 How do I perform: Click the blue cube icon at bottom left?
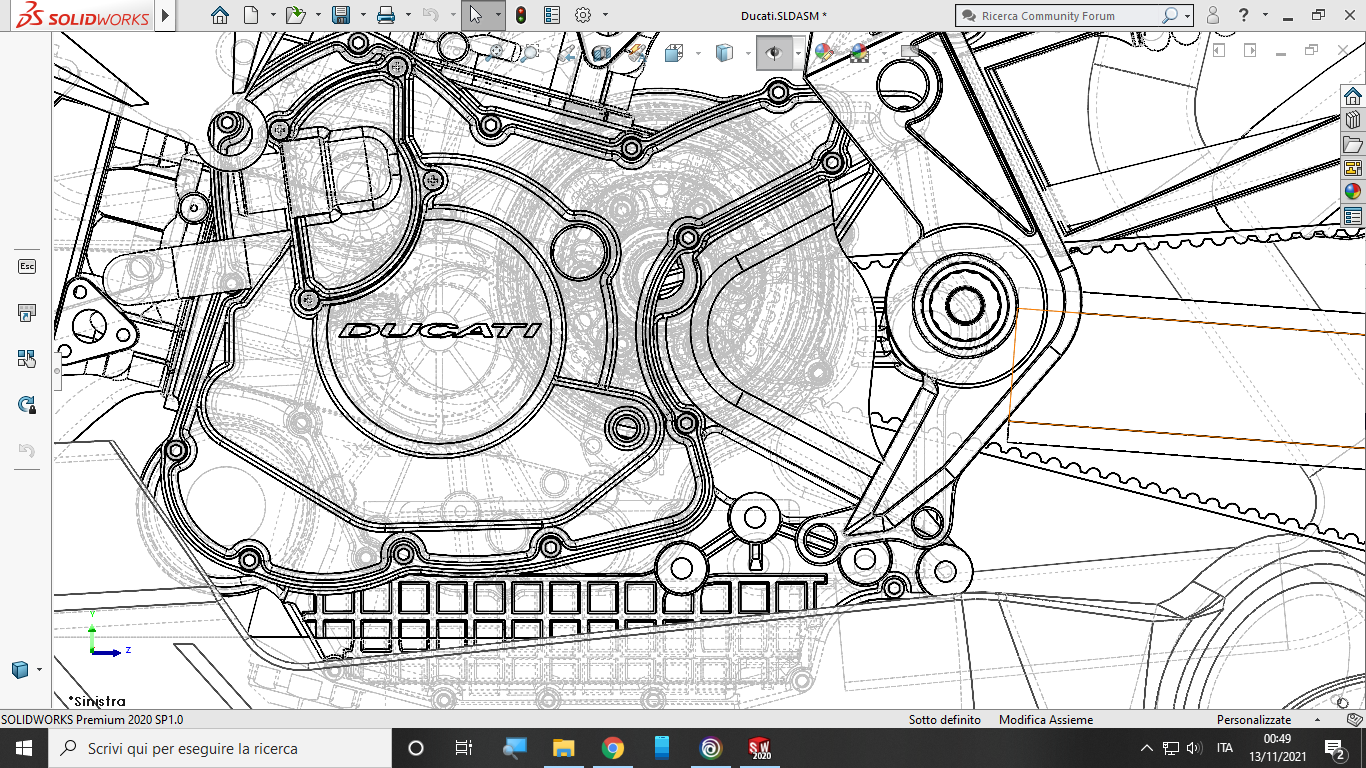tap(20, 669)
